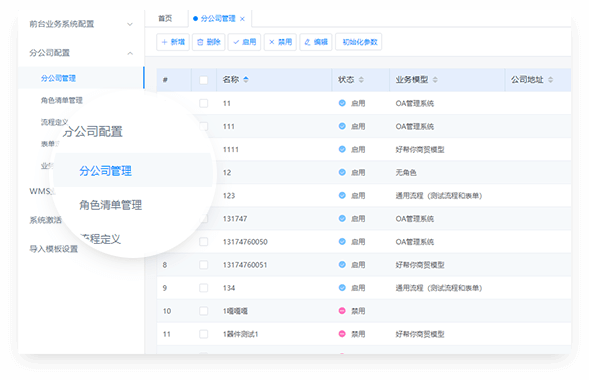Select the 分公司管理 tab label
The height and width of the screenshot is (380, 589).
(218, 18)
